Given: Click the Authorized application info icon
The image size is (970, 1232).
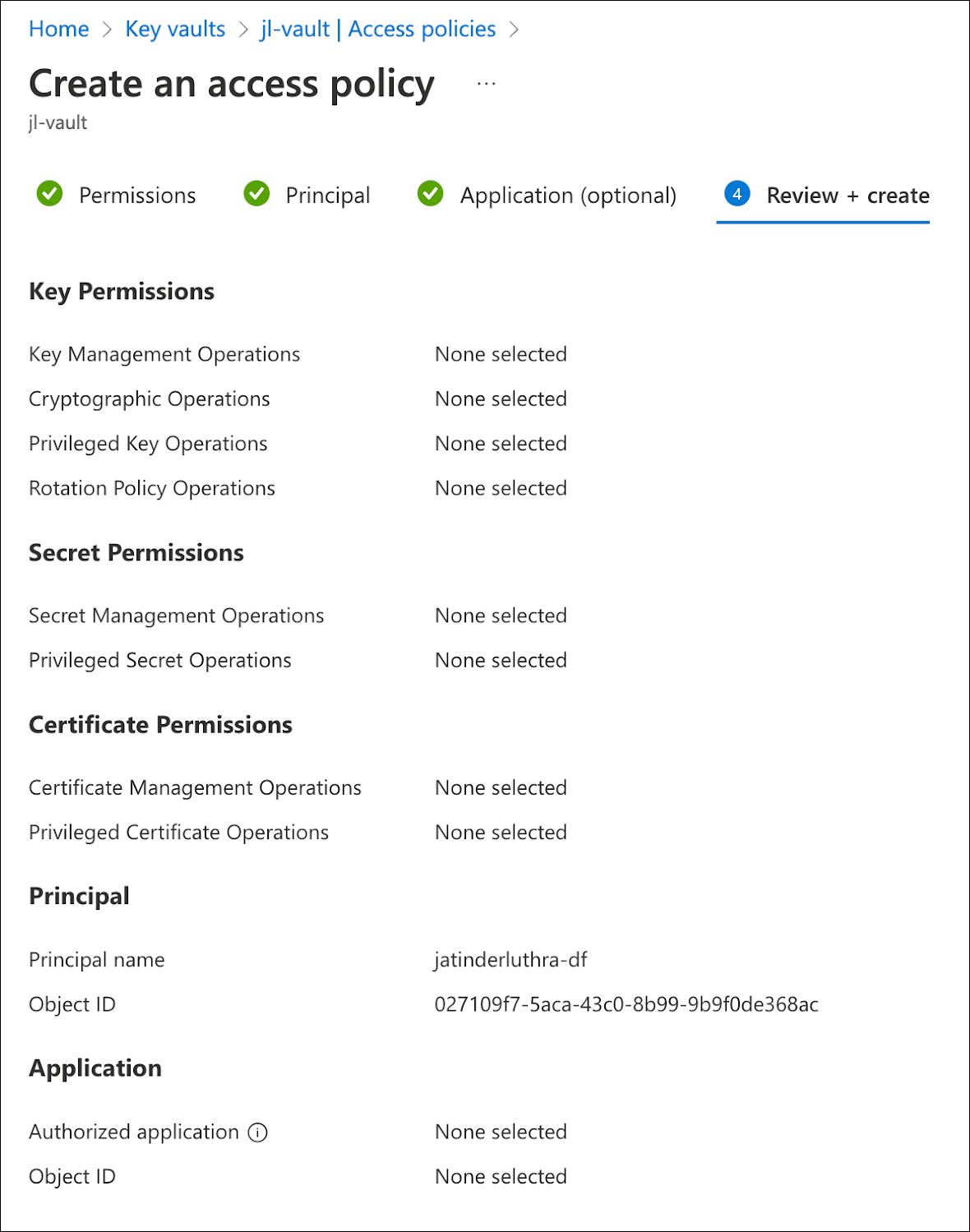Looking at the screenshot, I should (x=258, y=1133).
